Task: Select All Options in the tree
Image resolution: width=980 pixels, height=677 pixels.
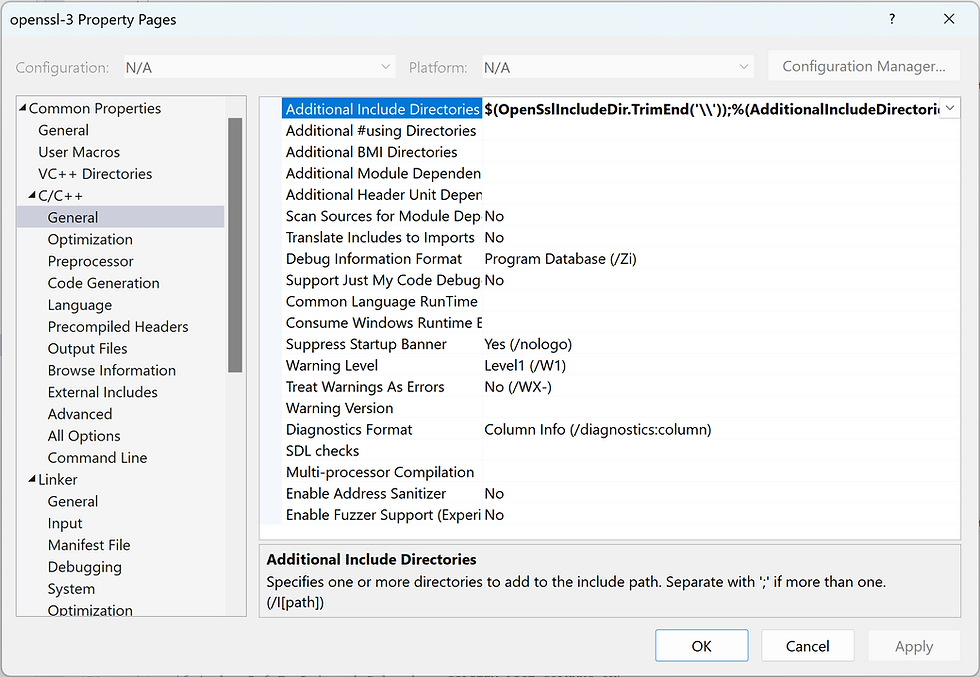Action: (x=84, y=436)
